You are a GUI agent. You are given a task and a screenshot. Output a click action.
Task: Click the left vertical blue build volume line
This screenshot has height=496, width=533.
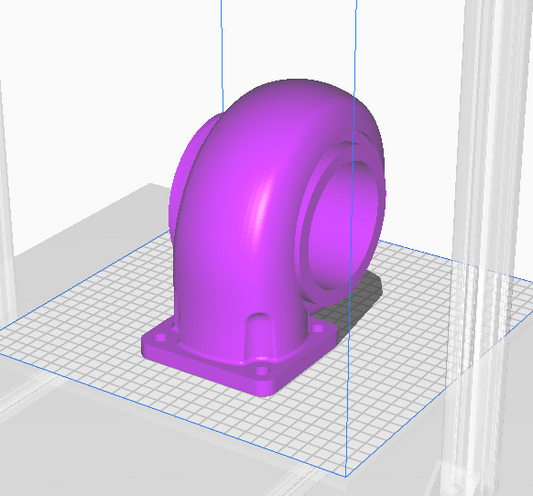click(222, 56)
